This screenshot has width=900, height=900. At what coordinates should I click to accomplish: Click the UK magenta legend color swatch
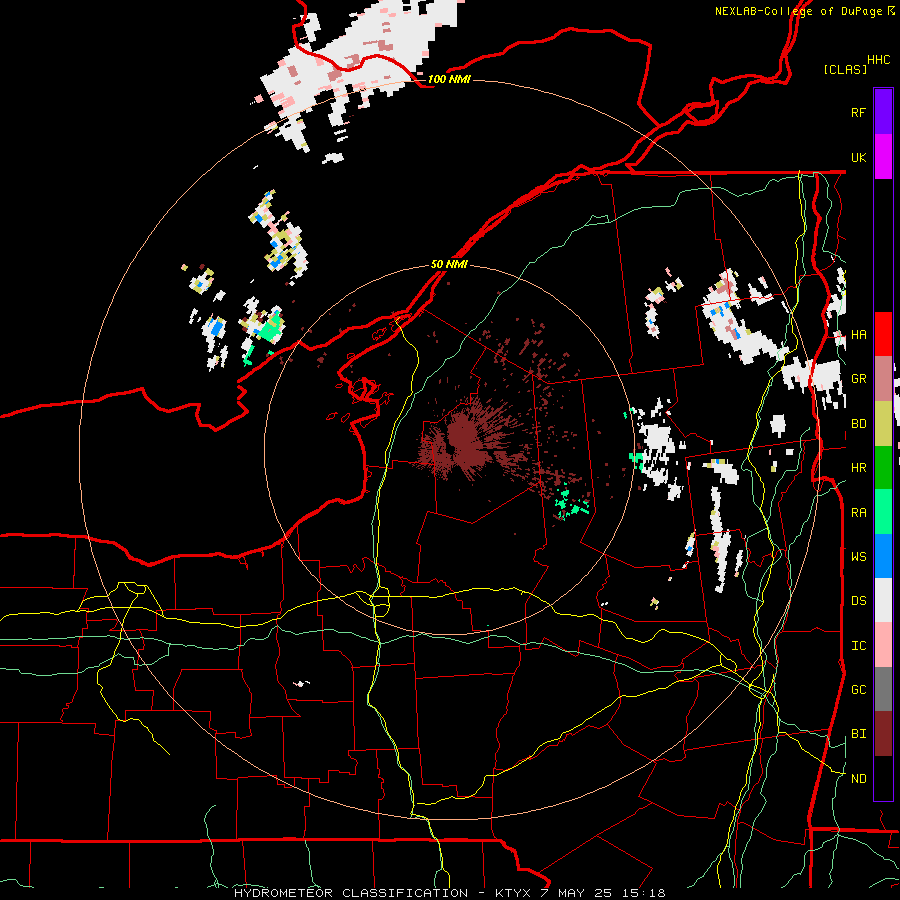[883, 157]
